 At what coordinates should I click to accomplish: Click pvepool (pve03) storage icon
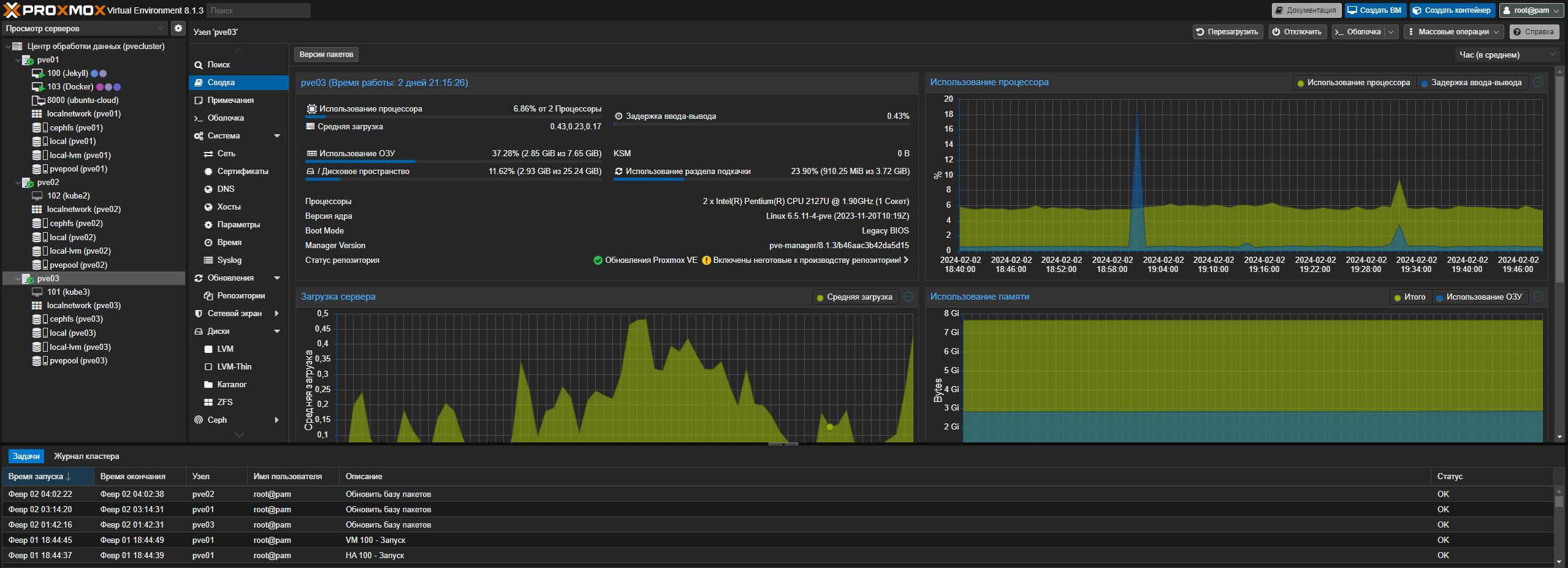pyautogui.click(x=40, y=361)
